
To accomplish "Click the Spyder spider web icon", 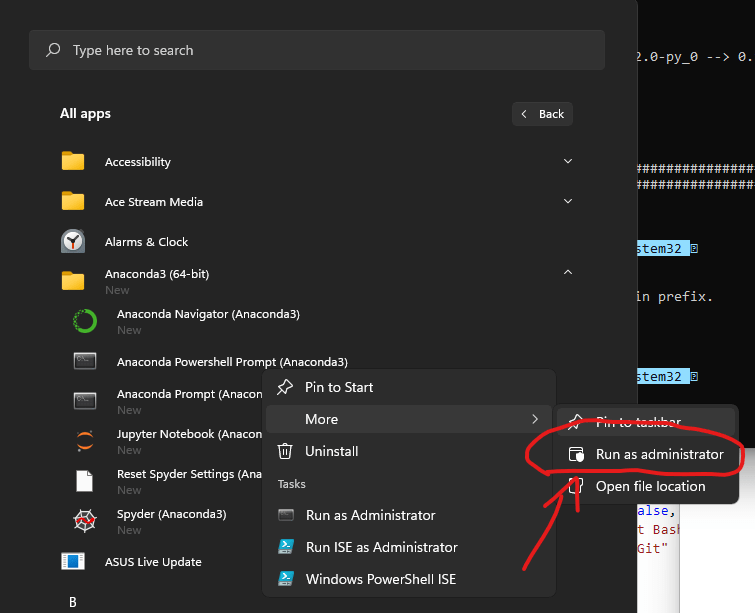I will tap(85, 521).
